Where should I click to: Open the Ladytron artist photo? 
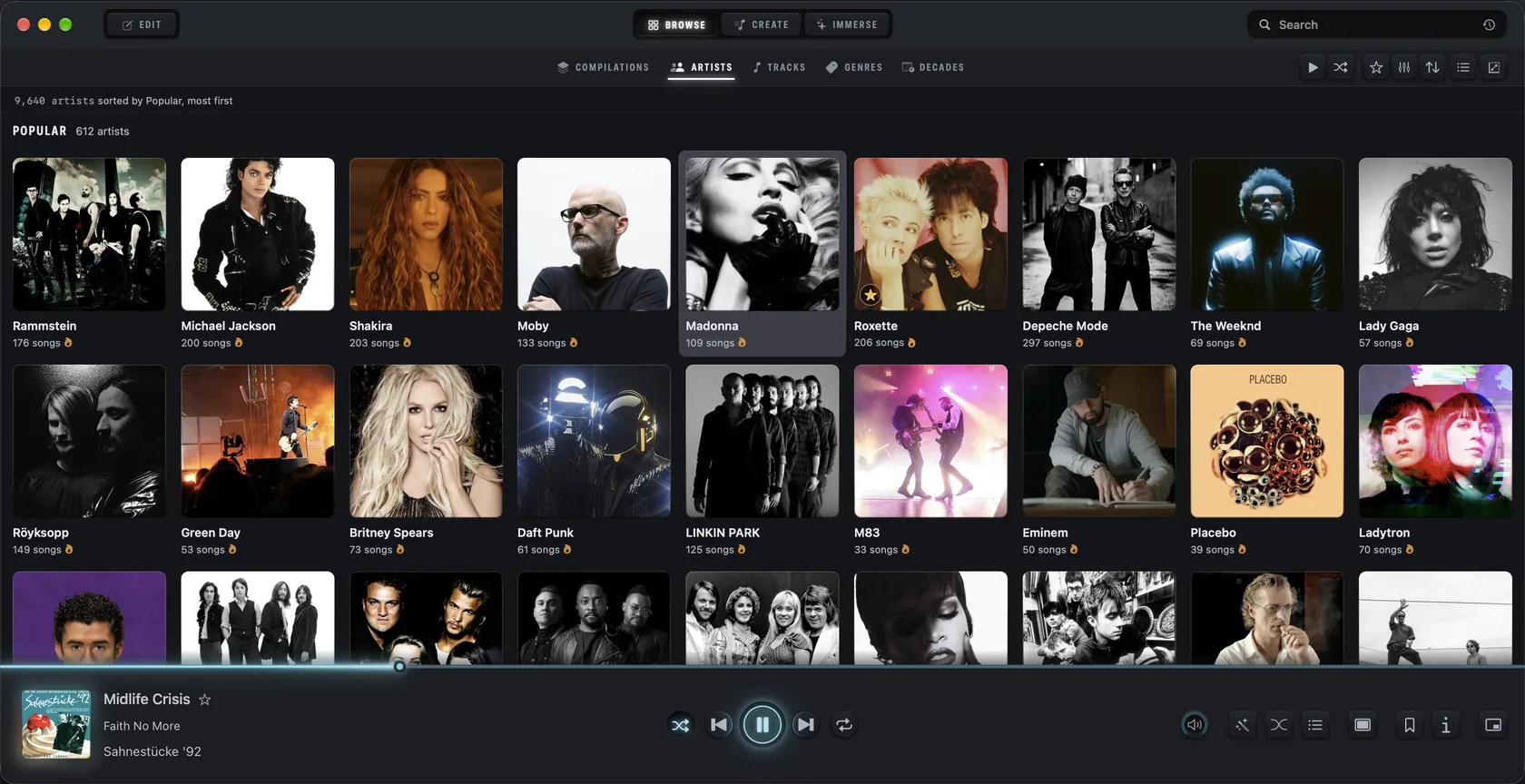pyautogui.click(x=1435, y=441)
